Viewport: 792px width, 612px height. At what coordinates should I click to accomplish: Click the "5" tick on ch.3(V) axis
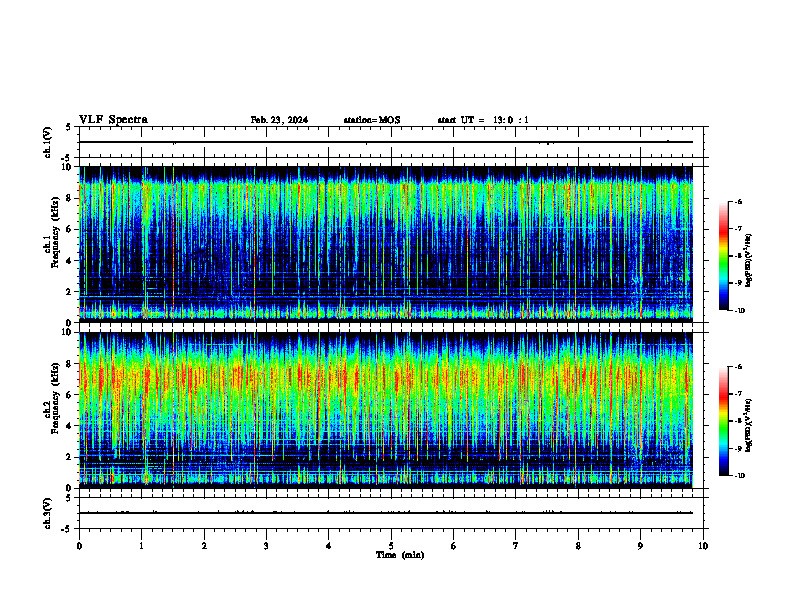pos(69,498)
